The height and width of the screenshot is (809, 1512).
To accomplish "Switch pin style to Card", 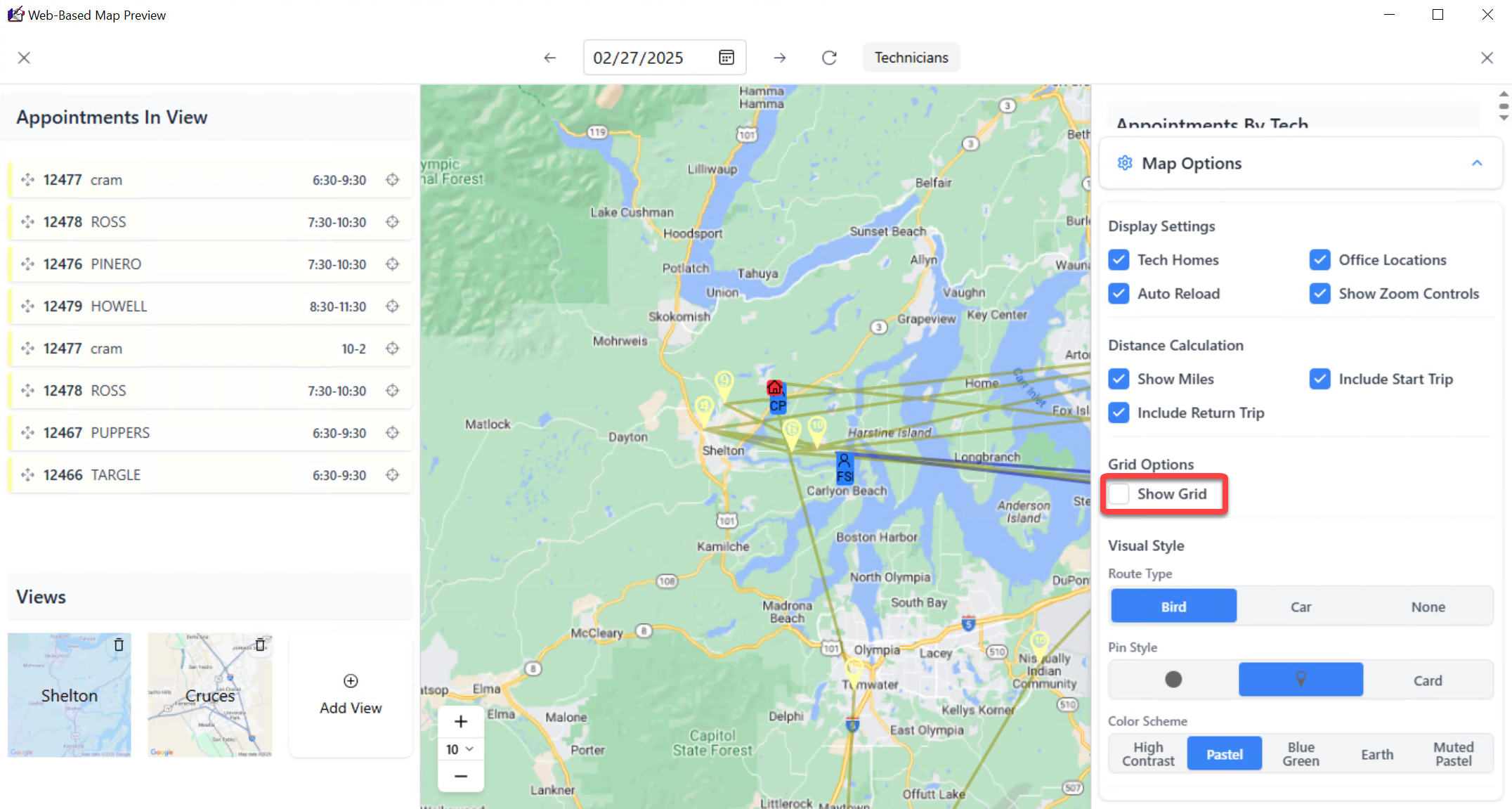I will click(1427, 680).
